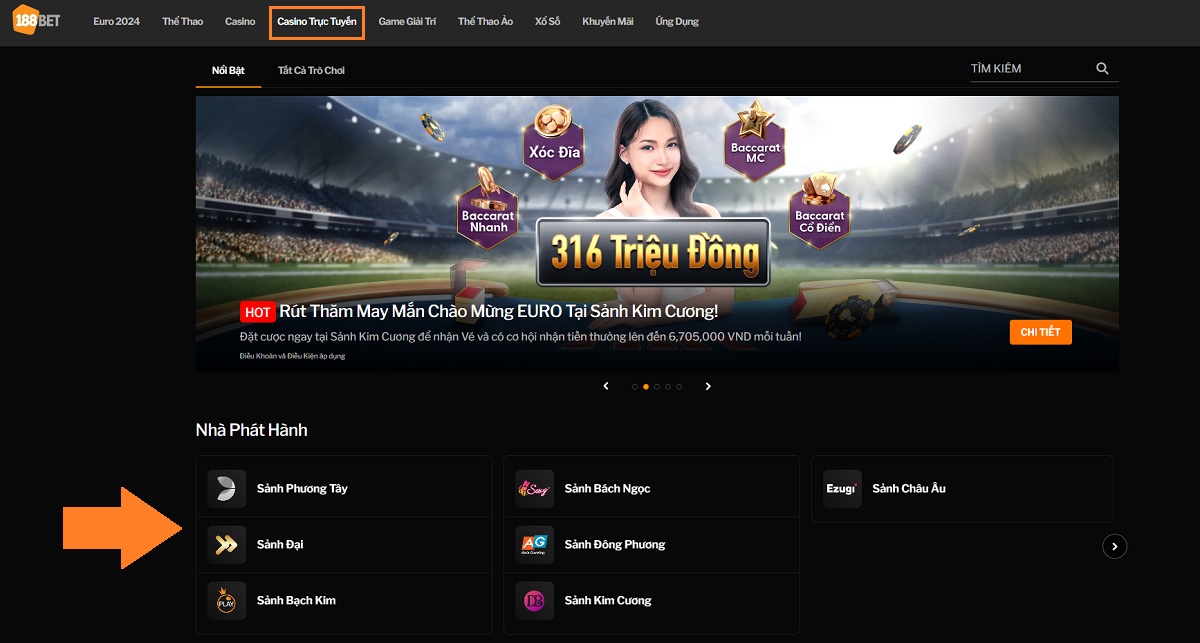Screen dimensions: 1200x643
Task: Click the Sảnh Đông Phương AG icon
Action: [534, 545]
